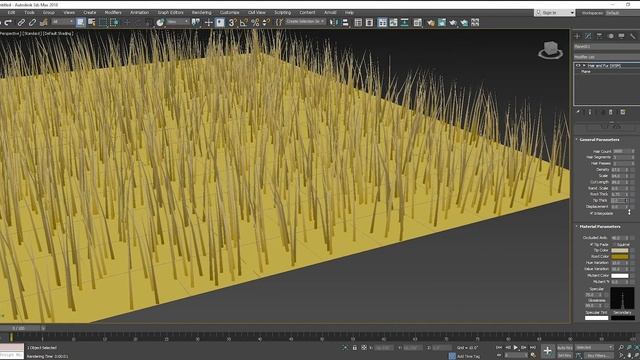Screen dimensions: 640x360
Task: Click Go to End playback button
Action: [x=533, y=347]
